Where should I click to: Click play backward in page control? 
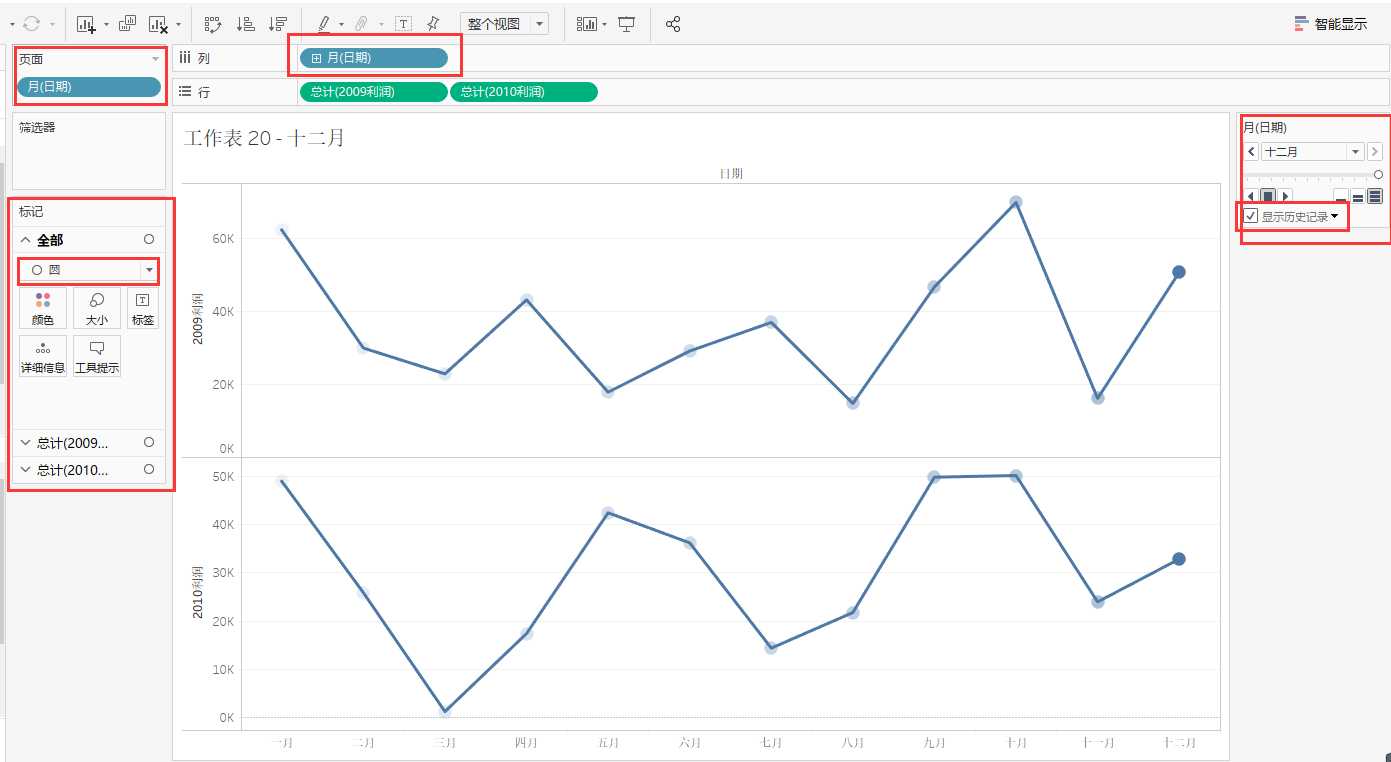[1250, 196]
